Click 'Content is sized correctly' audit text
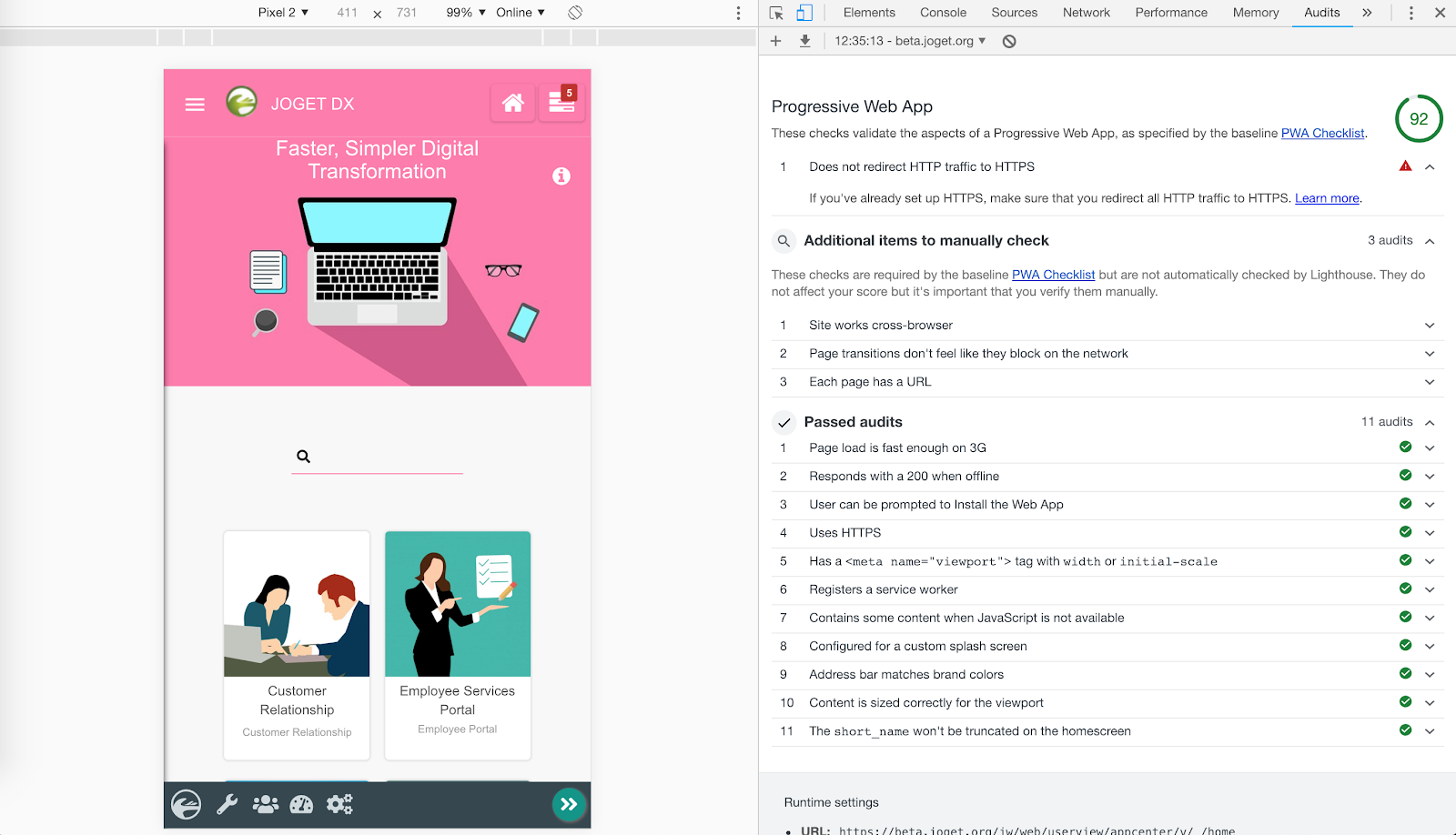Screen dimensions: 1456x835 (x=926, y=703)
